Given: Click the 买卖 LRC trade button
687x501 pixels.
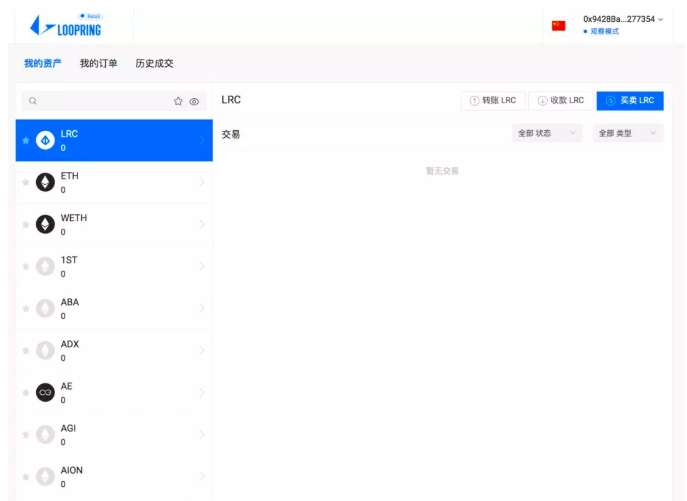Looking at the screenshot, I should click(x=630, y=101).
